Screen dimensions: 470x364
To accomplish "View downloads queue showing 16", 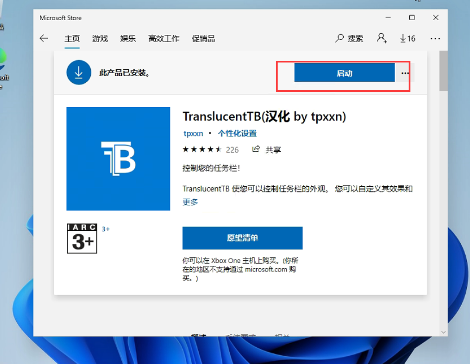I will coord(407,38).
